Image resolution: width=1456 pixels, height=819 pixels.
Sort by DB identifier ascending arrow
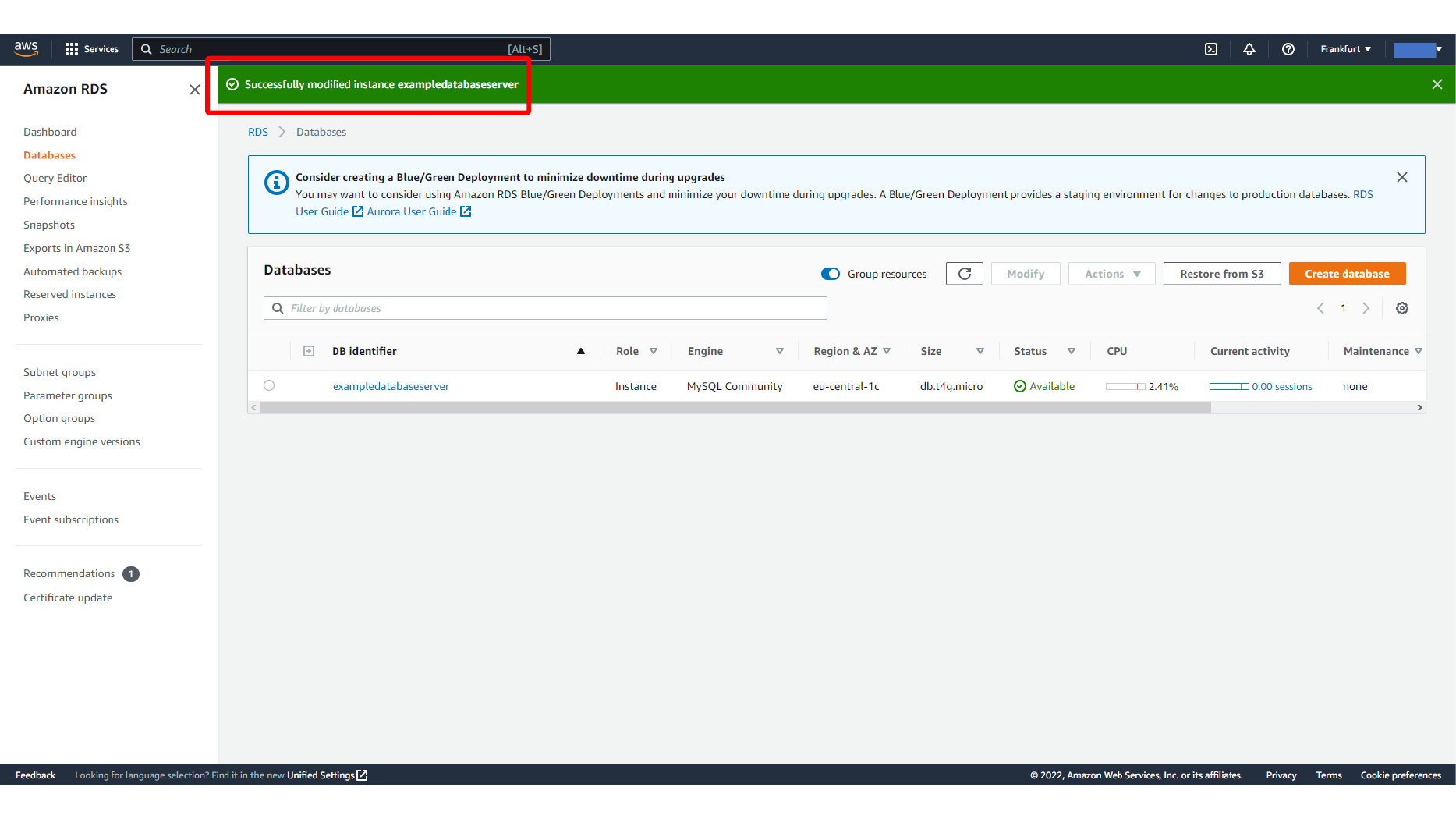[x=580, y=351]
